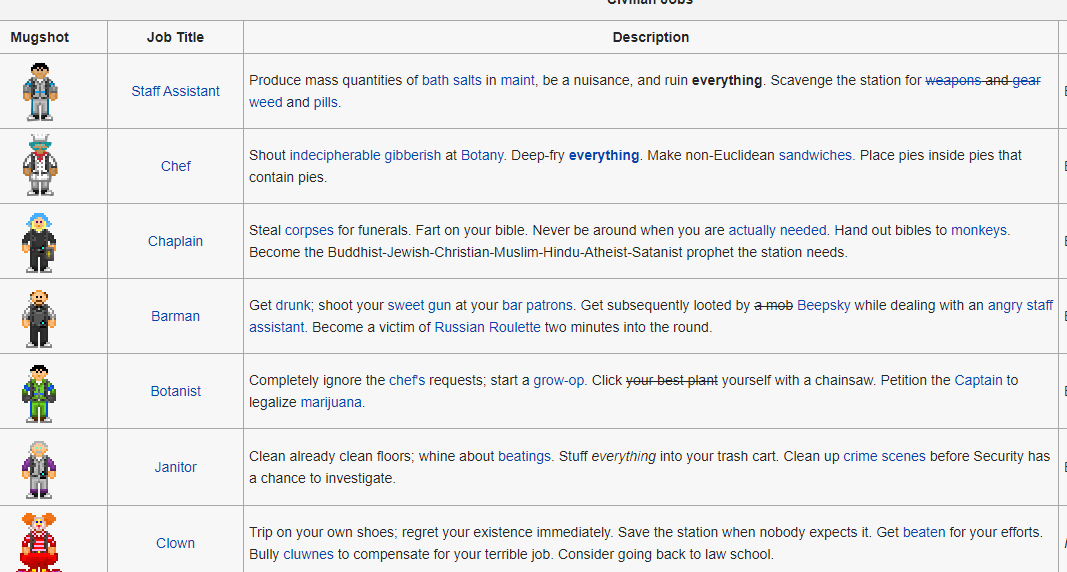
Task: Click the 'Mugshot' column header
Action: click(39, 37)
